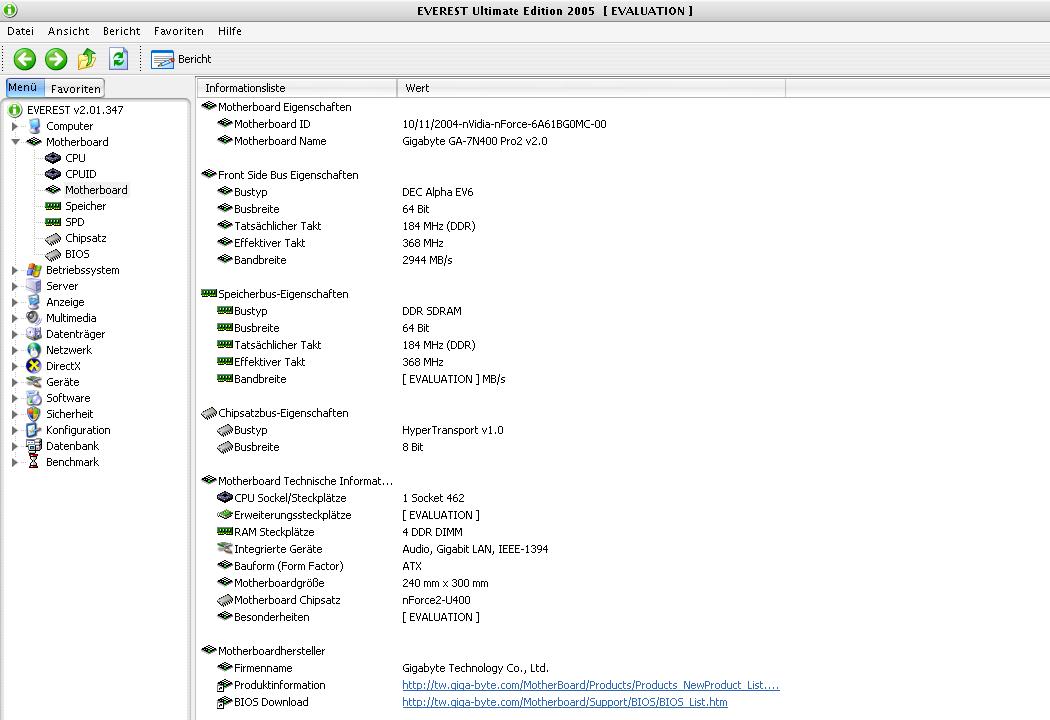Go up one level with folder arrow icon
Viewport: 1050px width, 720px height.
[x=87, y=59]
